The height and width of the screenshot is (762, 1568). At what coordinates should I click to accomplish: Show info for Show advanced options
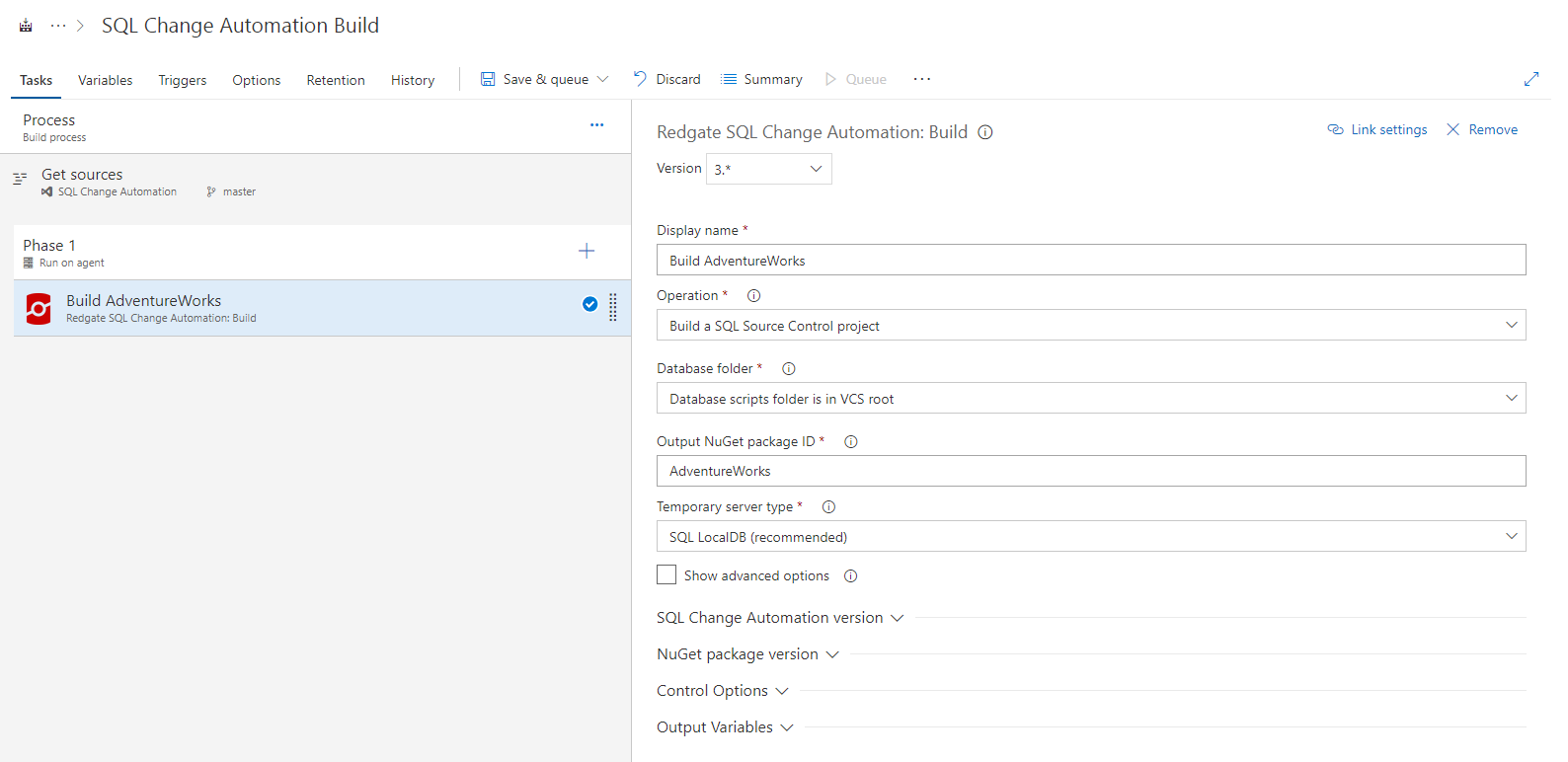851,575
